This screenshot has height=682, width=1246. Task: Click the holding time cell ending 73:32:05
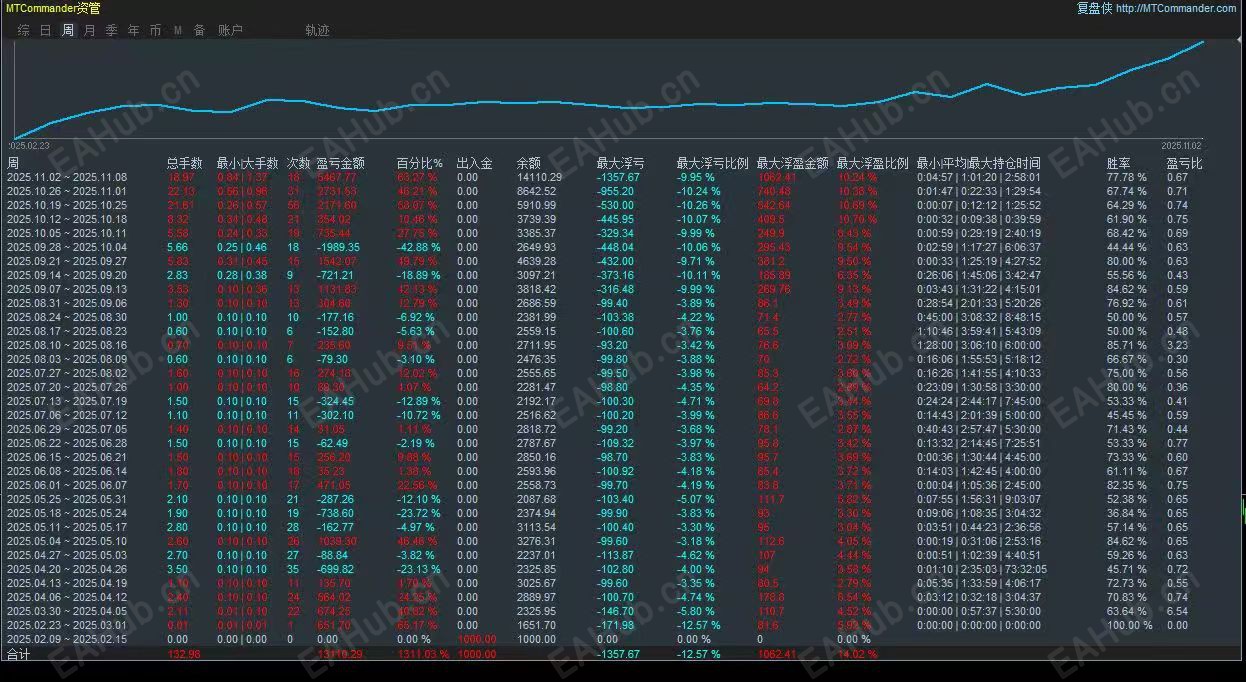(x=980, y=569)
